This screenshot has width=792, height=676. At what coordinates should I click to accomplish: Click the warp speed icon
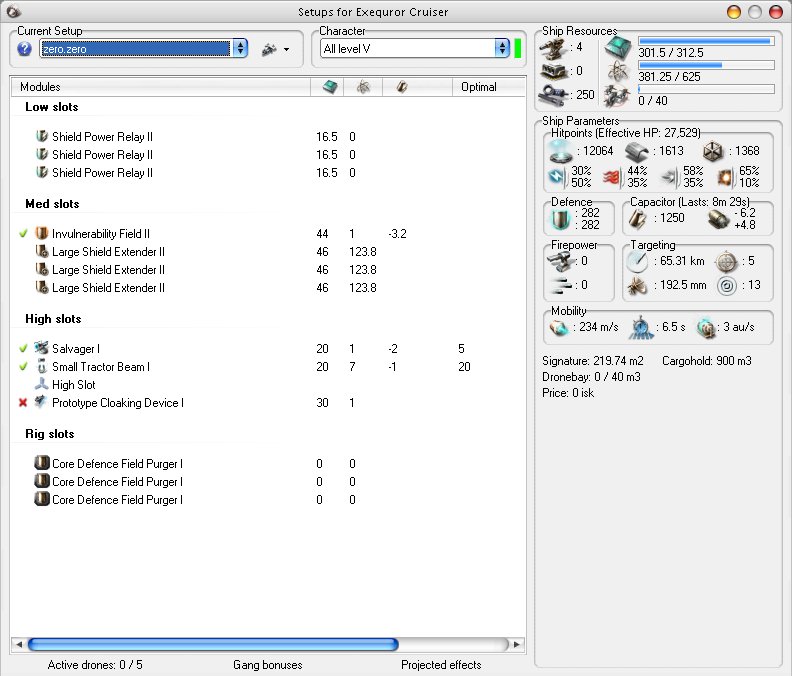pyautogui.click(x=705, y=328)
